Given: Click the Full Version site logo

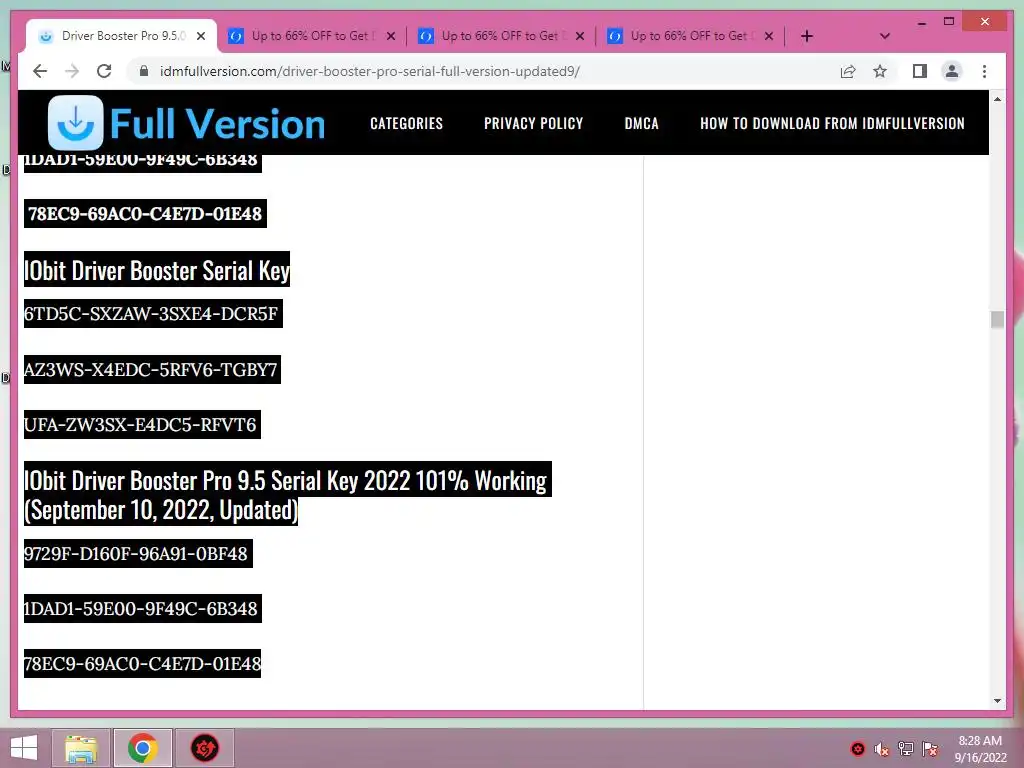Looking at the screenshot, I should 186,123.
